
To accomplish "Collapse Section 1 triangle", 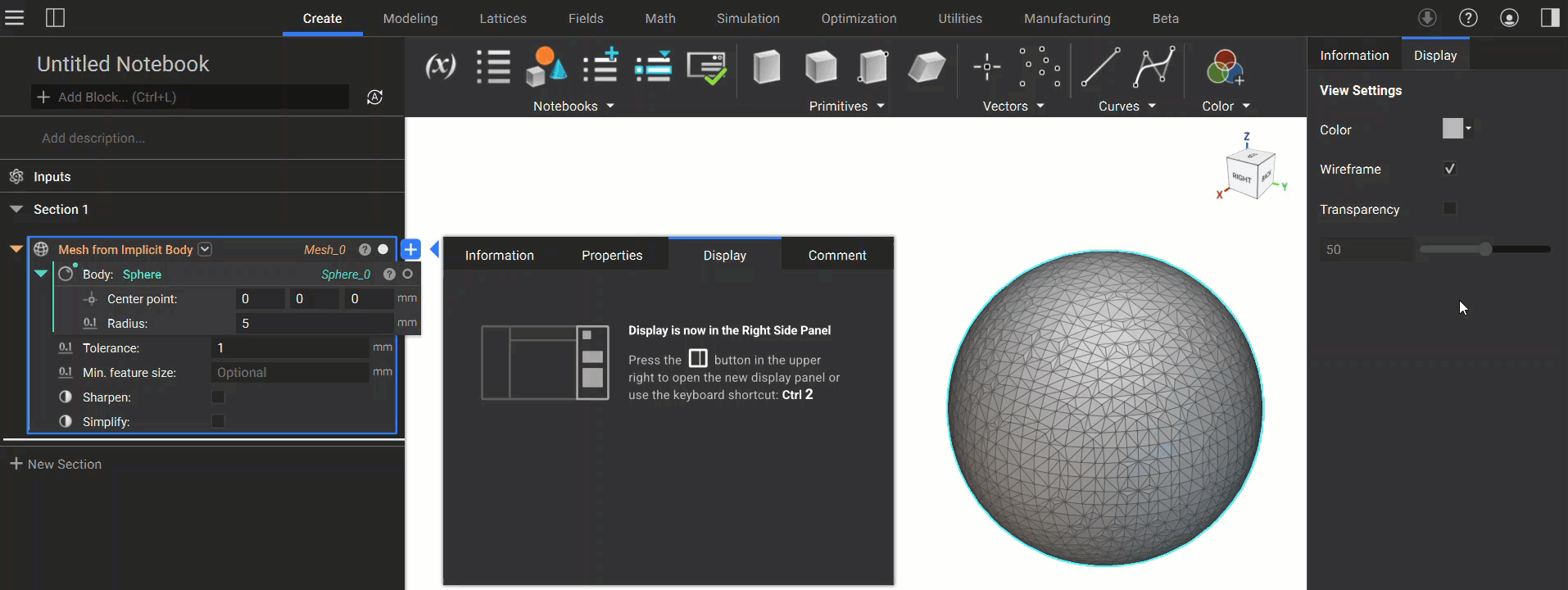I will pos(16,209).
